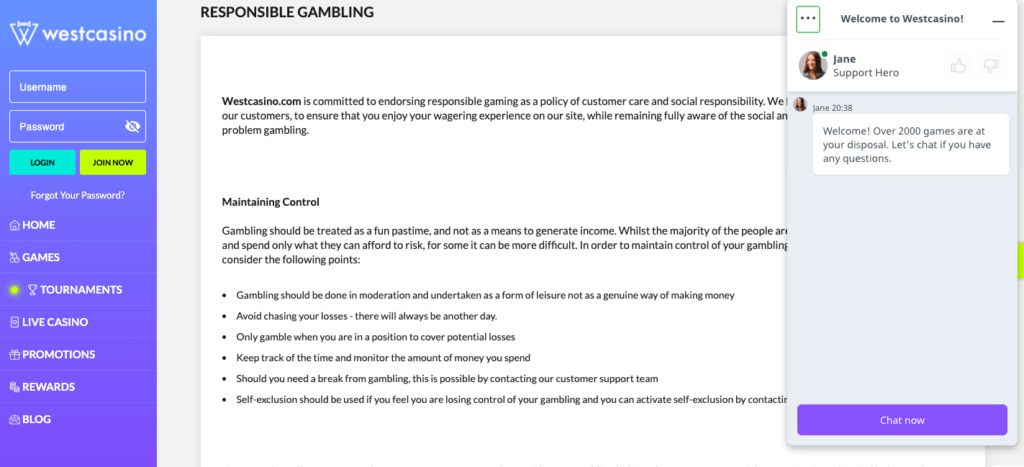This screenshot has height=467, width=1024.
Task: Open Forgot Your Password link
Action: pyautogui.click(x=78, y=195)
